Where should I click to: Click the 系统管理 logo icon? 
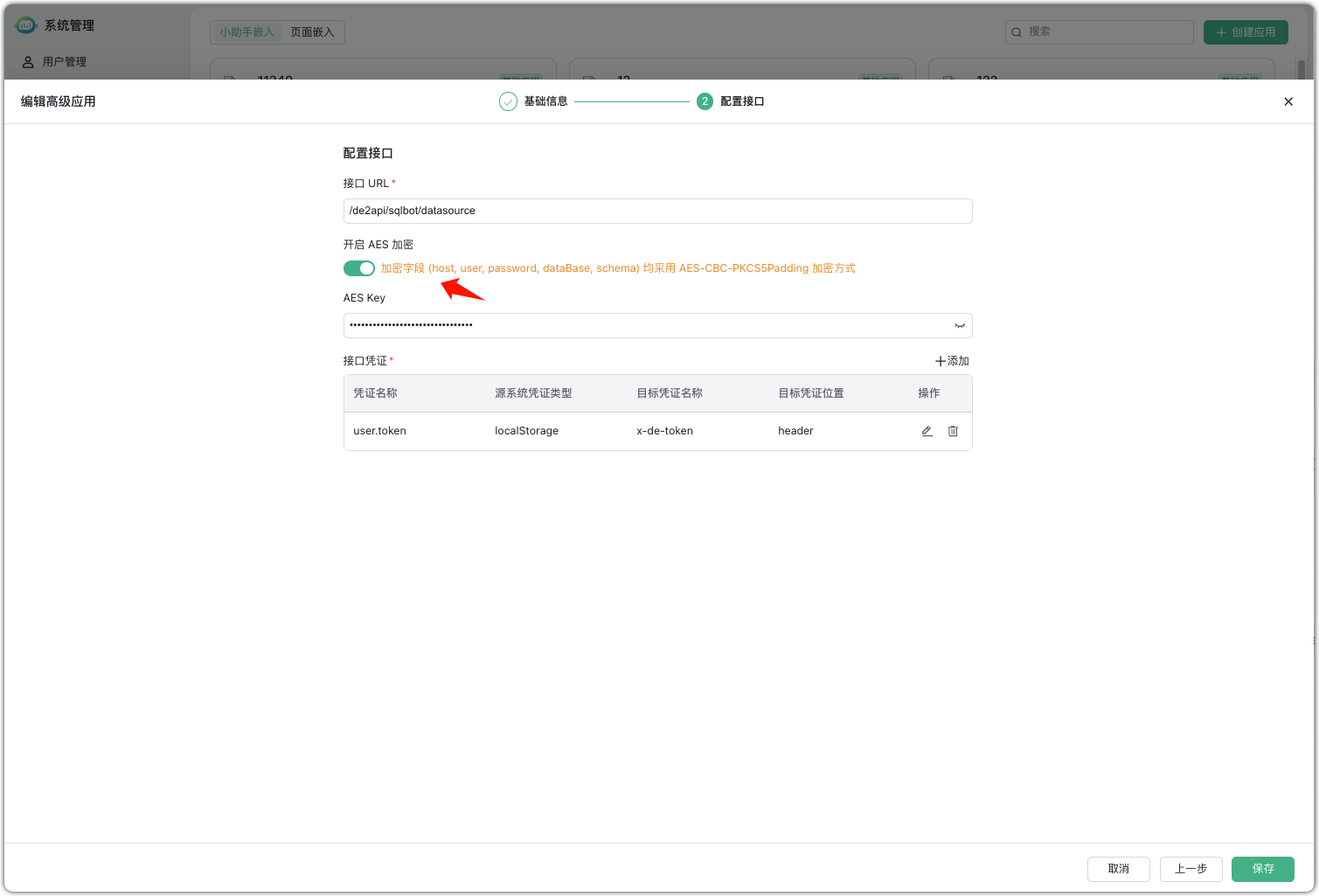[25, 25]
